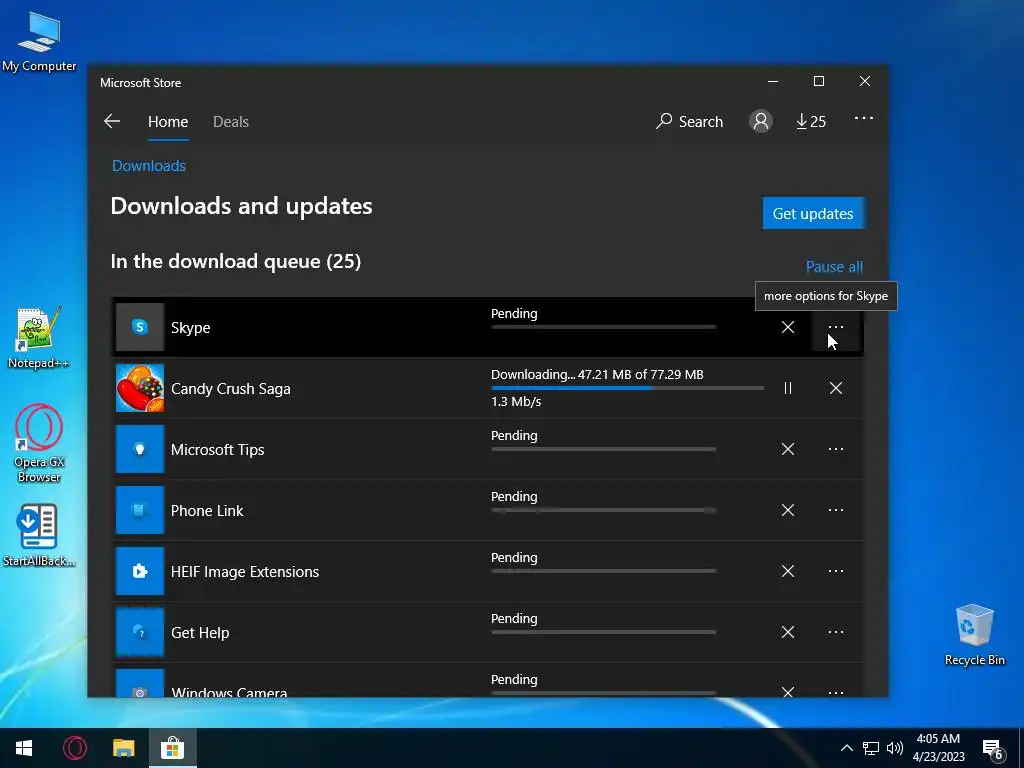This screenshot has height=768, width=1024.
Task: Select Opera GX Browser desktop shortcut
Action: [x=39, y=444]
